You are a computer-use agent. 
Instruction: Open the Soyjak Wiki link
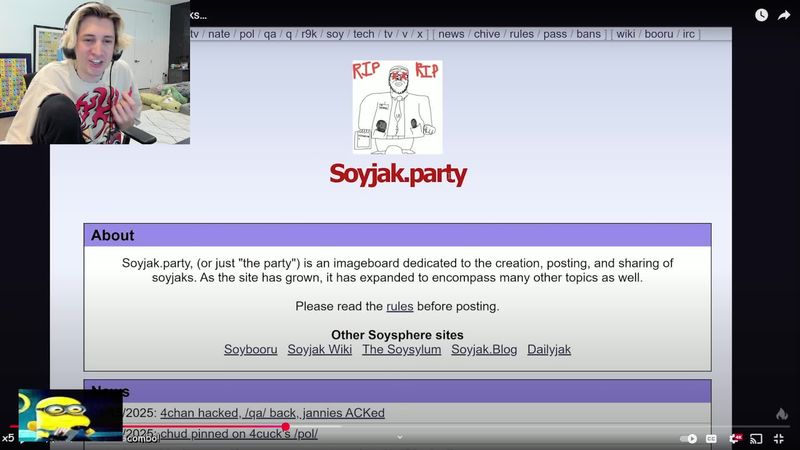319,349
